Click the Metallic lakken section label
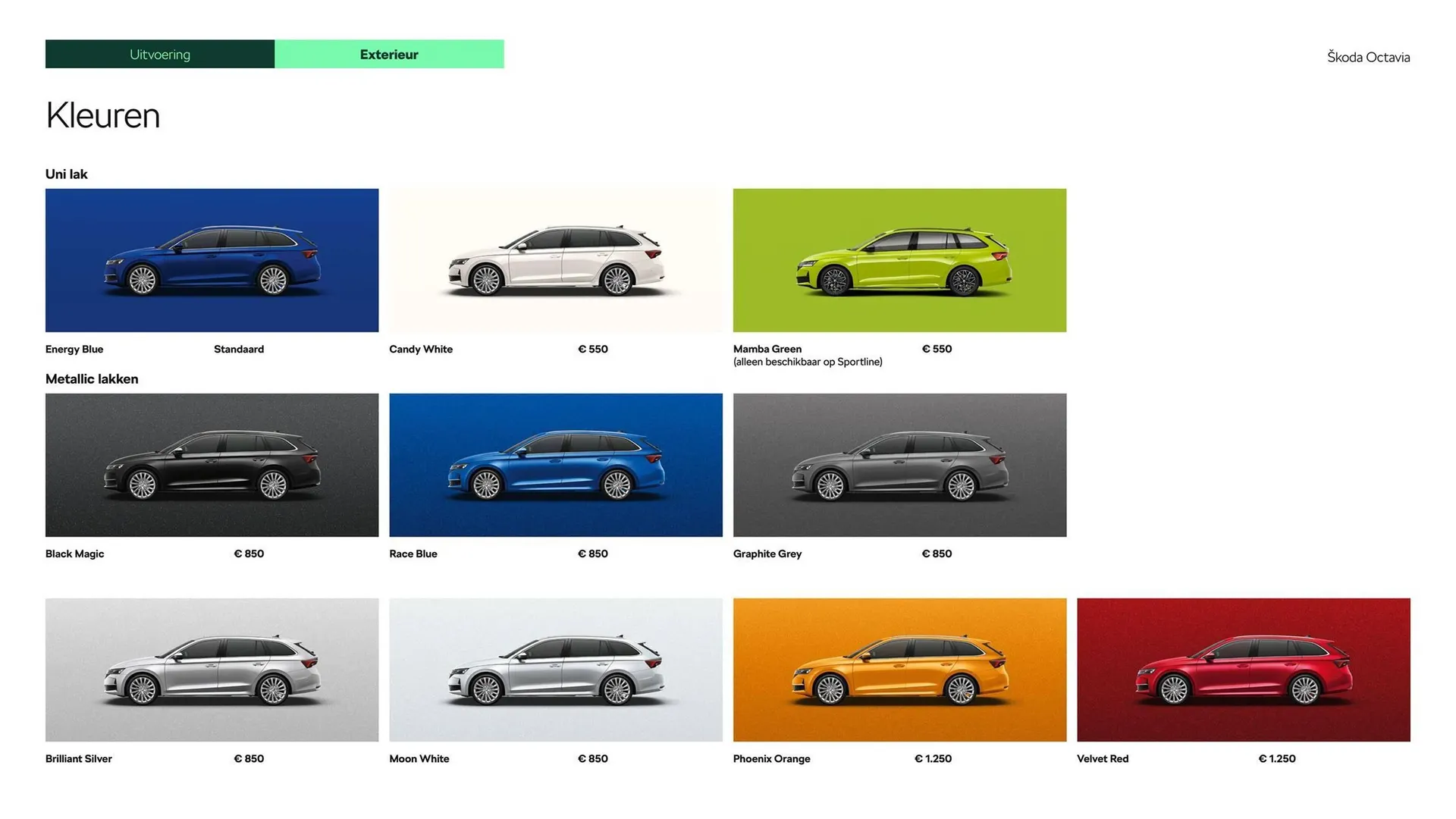The height and width of the screenshot is (819, 1456). tap(92, 378)
